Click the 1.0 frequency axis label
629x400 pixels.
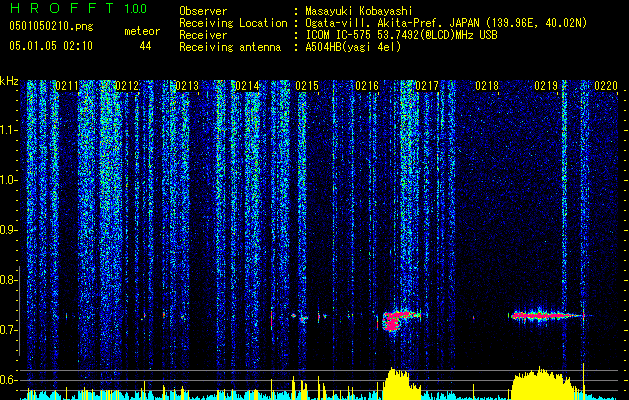tap(8, 180)
